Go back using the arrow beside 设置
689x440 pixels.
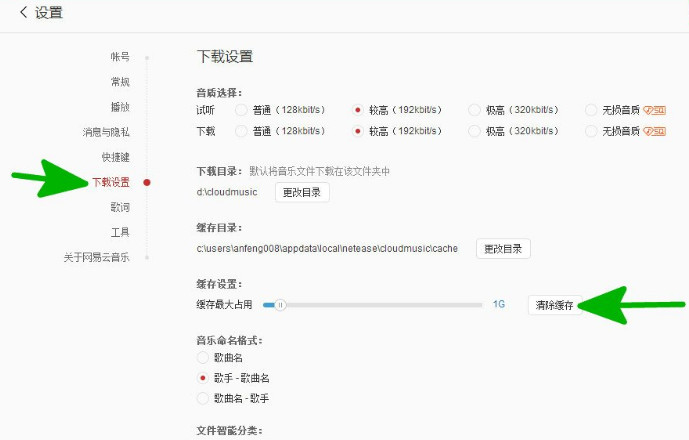coord(24,12)
